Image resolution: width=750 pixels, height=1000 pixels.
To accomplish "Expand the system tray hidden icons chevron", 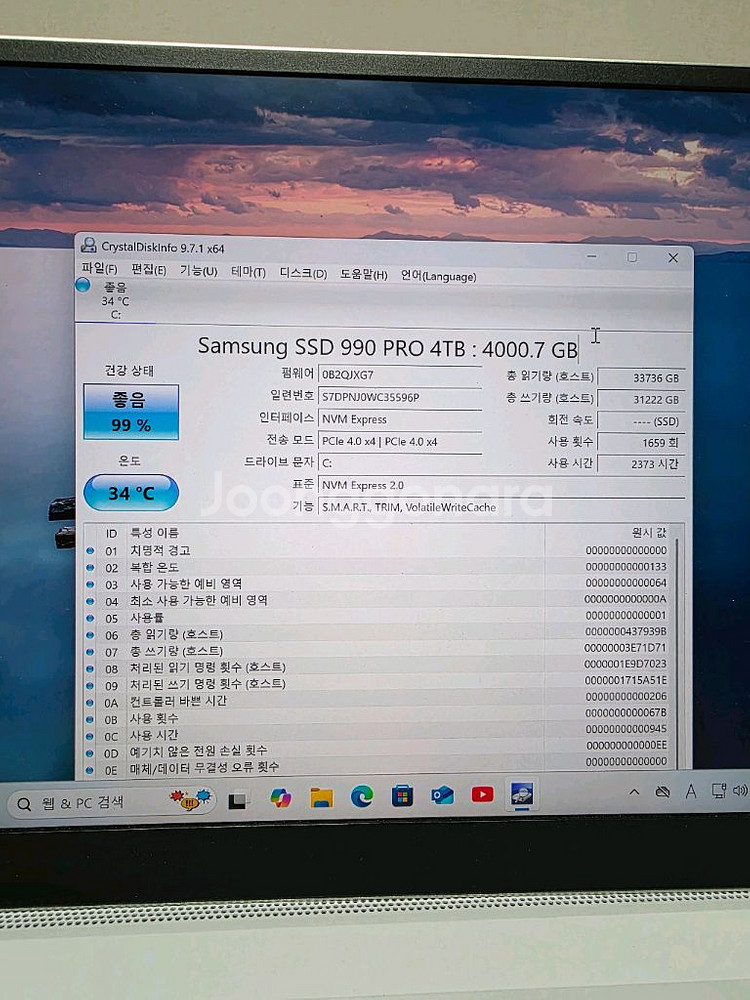I will pyautogui.click(x=634, y=792).
